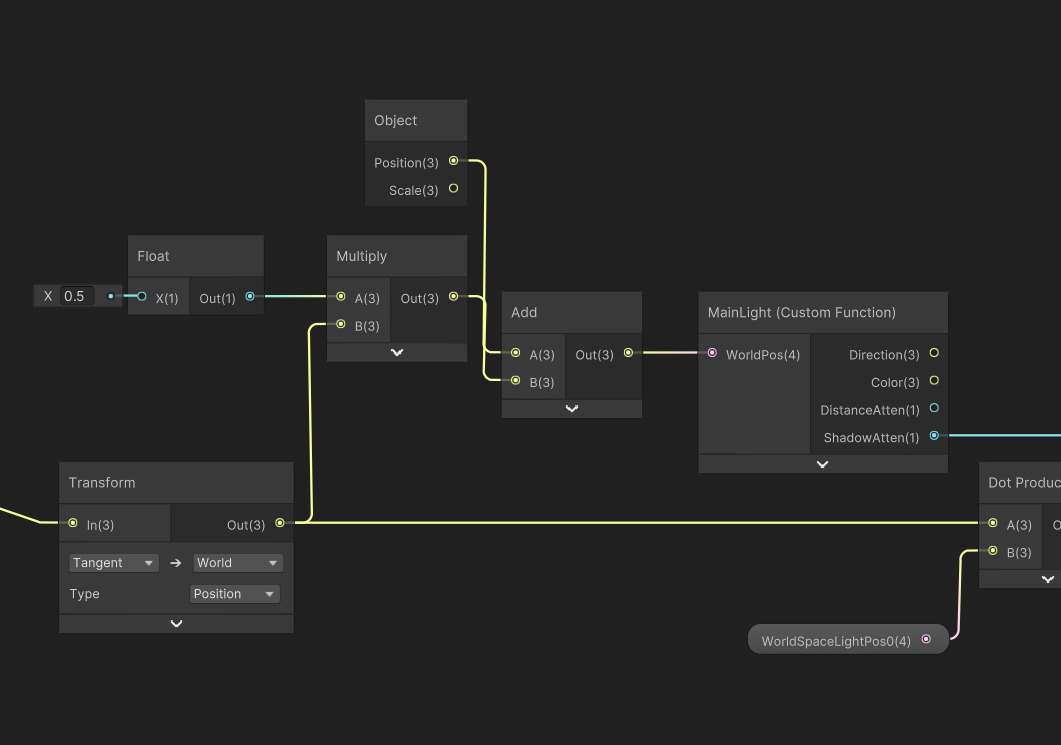Expand the Multiply node's bottom chevron

point(396,352)
